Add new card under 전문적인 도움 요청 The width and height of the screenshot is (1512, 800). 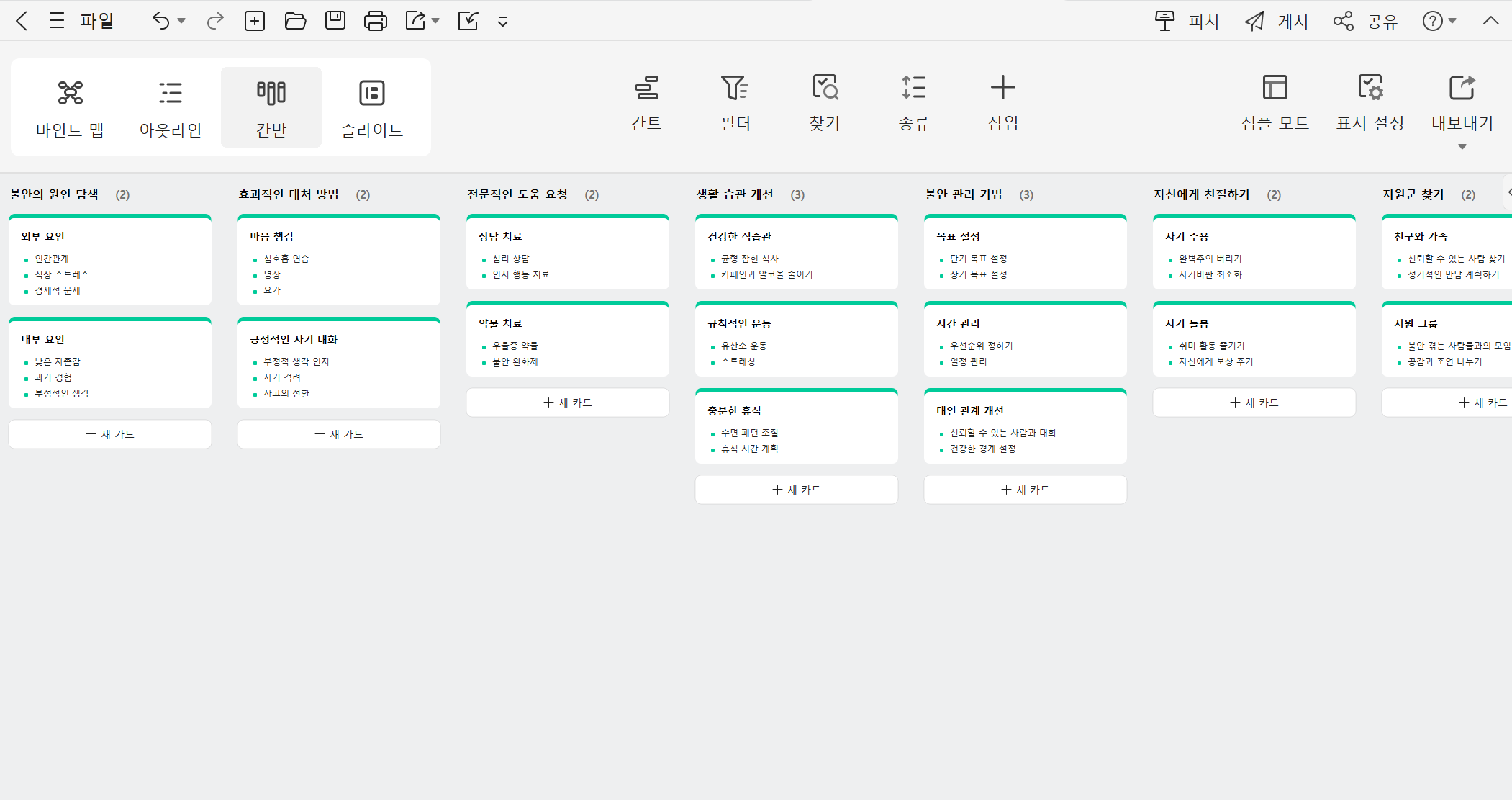click(x=568, y=403)
